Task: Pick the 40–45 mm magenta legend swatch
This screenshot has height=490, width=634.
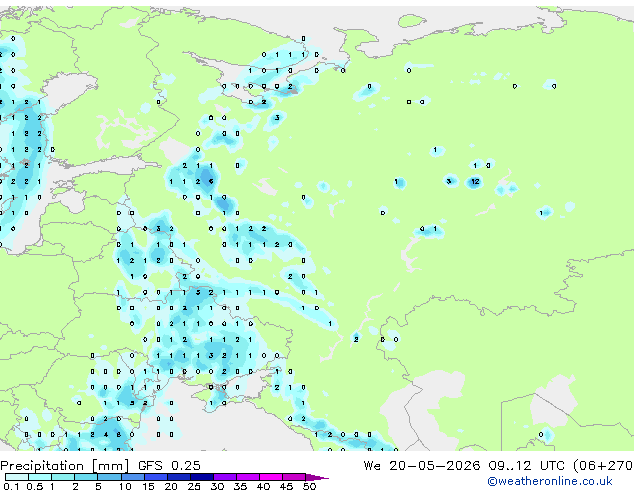Action: [271, 477]
